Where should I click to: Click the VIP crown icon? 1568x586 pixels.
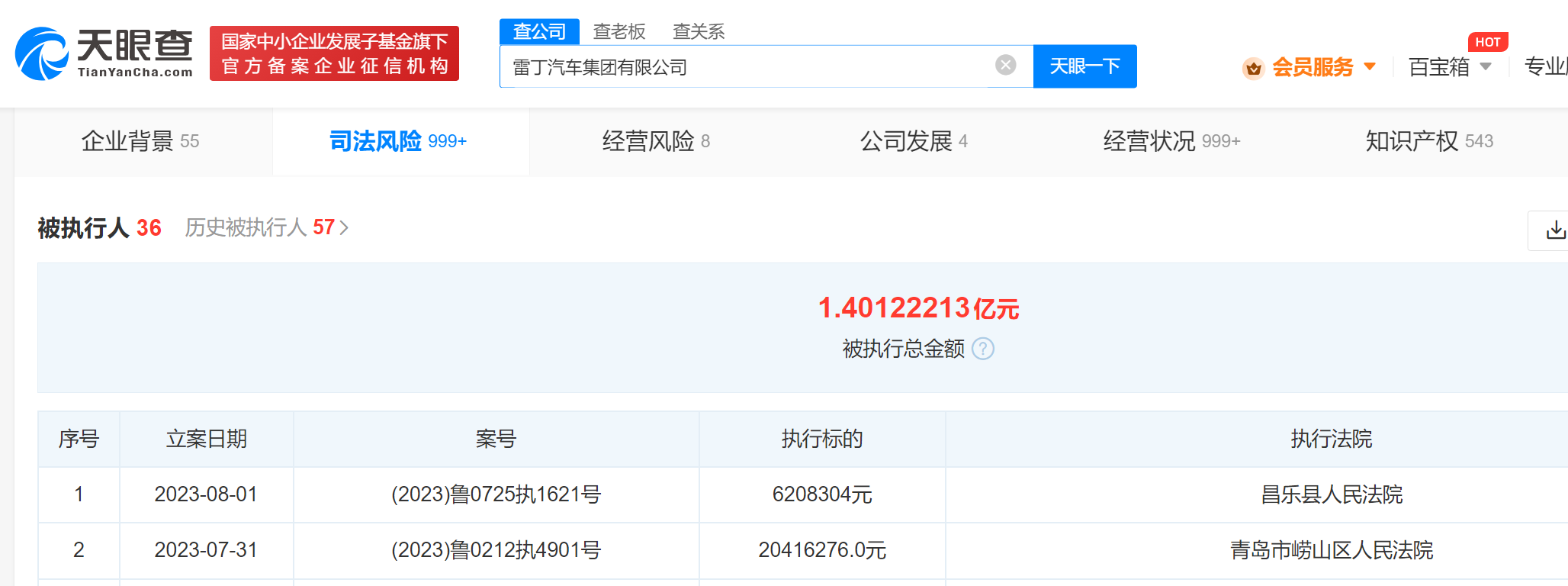pos(1253,69)
